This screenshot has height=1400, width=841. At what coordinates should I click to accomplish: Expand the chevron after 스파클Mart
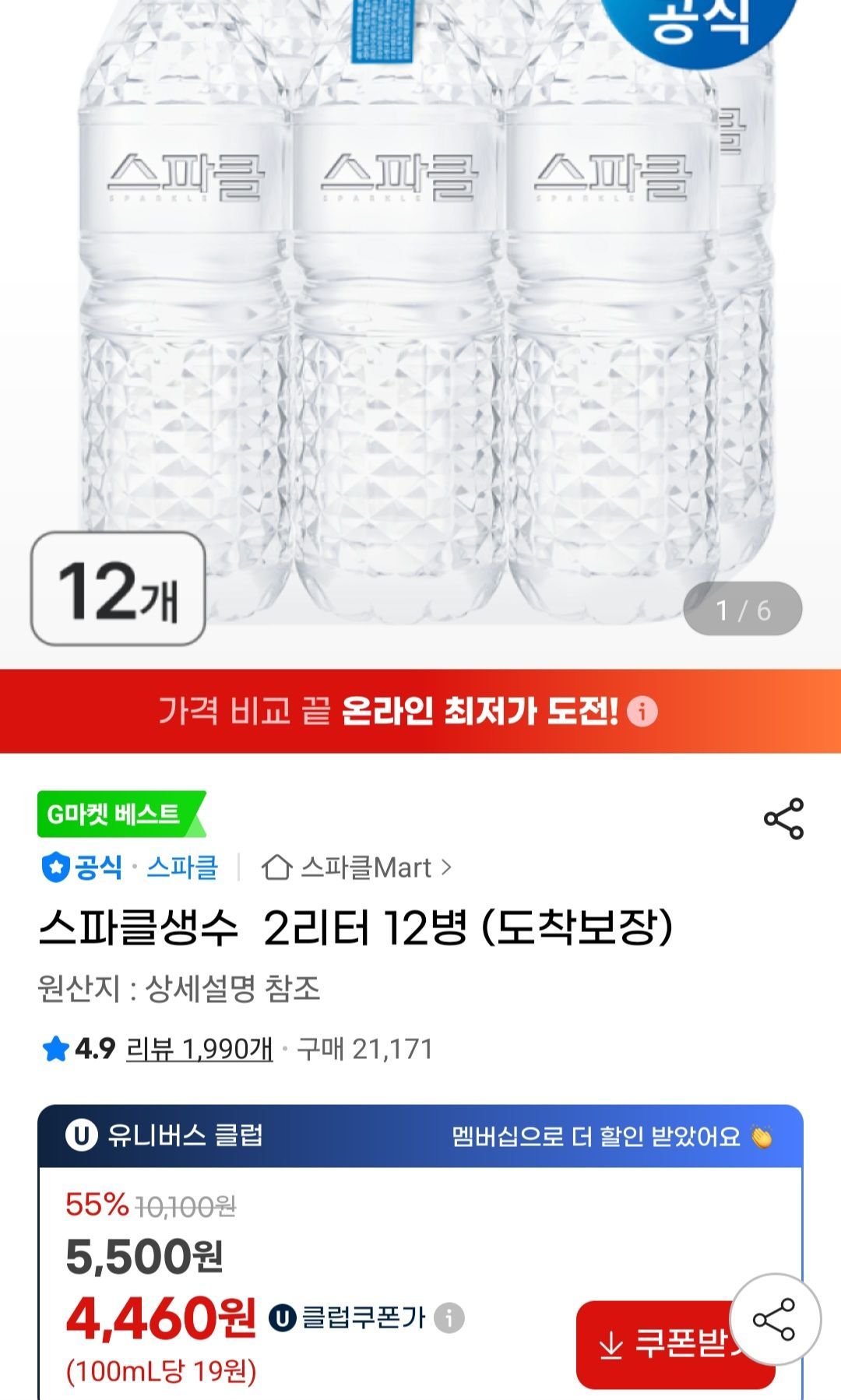pos(446,867)
